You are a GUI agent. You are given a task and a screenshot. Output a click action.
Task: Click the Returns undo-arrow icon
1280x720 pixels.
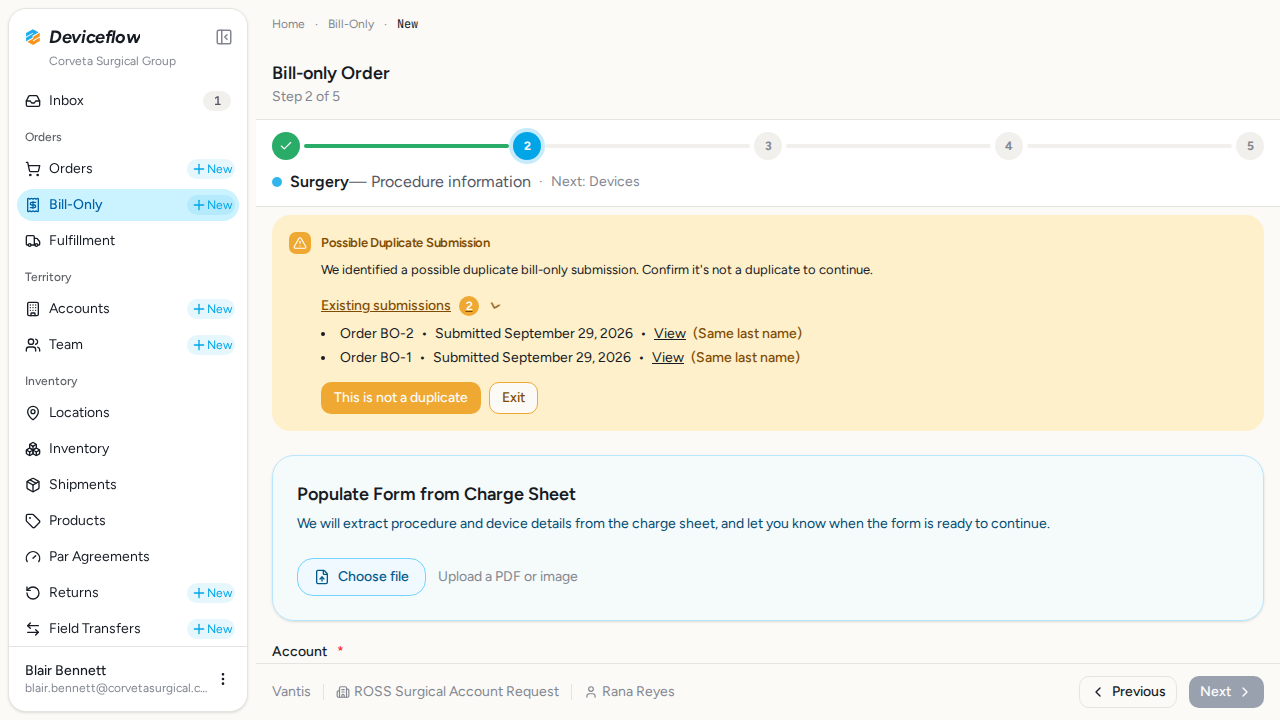[x=33, y=593]
